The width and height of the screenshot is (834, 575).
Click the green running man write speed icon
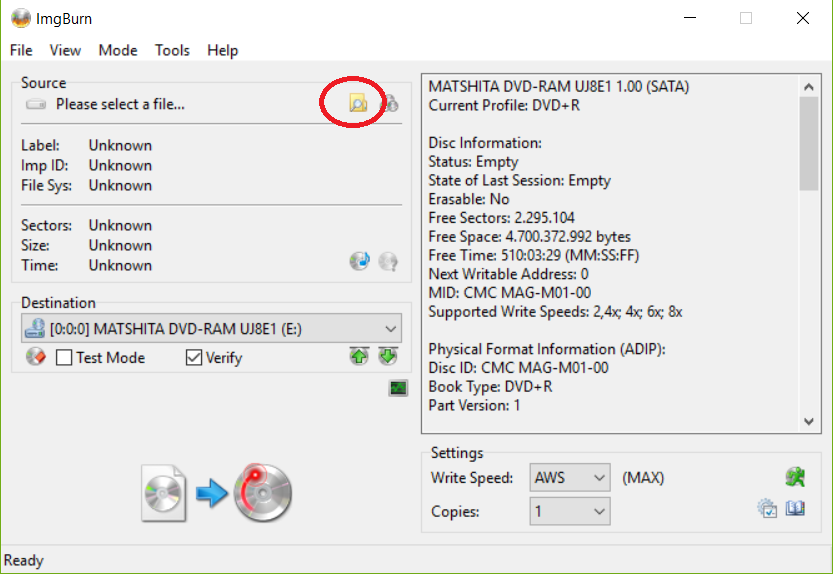click(x=795, y=477)
